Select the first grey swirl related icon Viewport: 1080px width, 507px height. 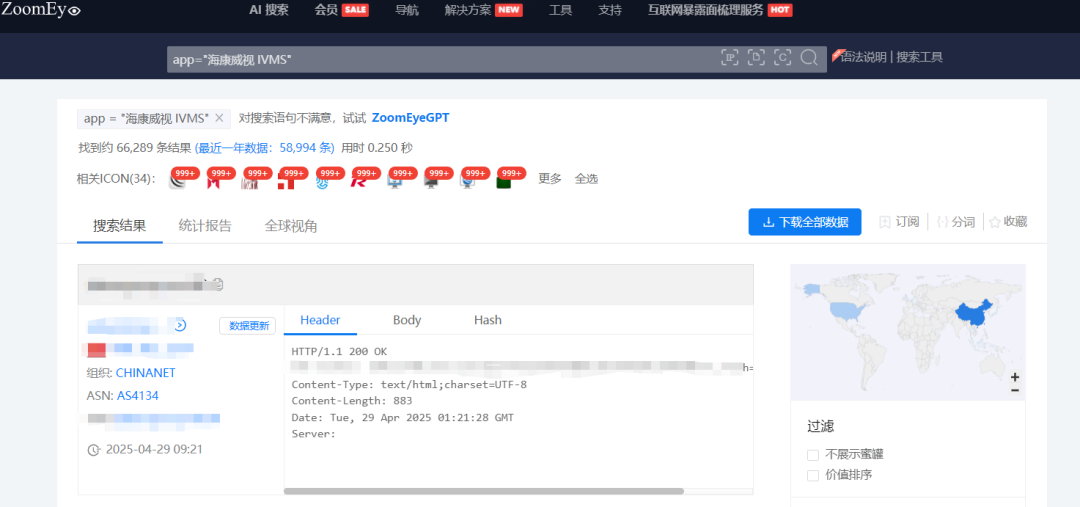177,182
